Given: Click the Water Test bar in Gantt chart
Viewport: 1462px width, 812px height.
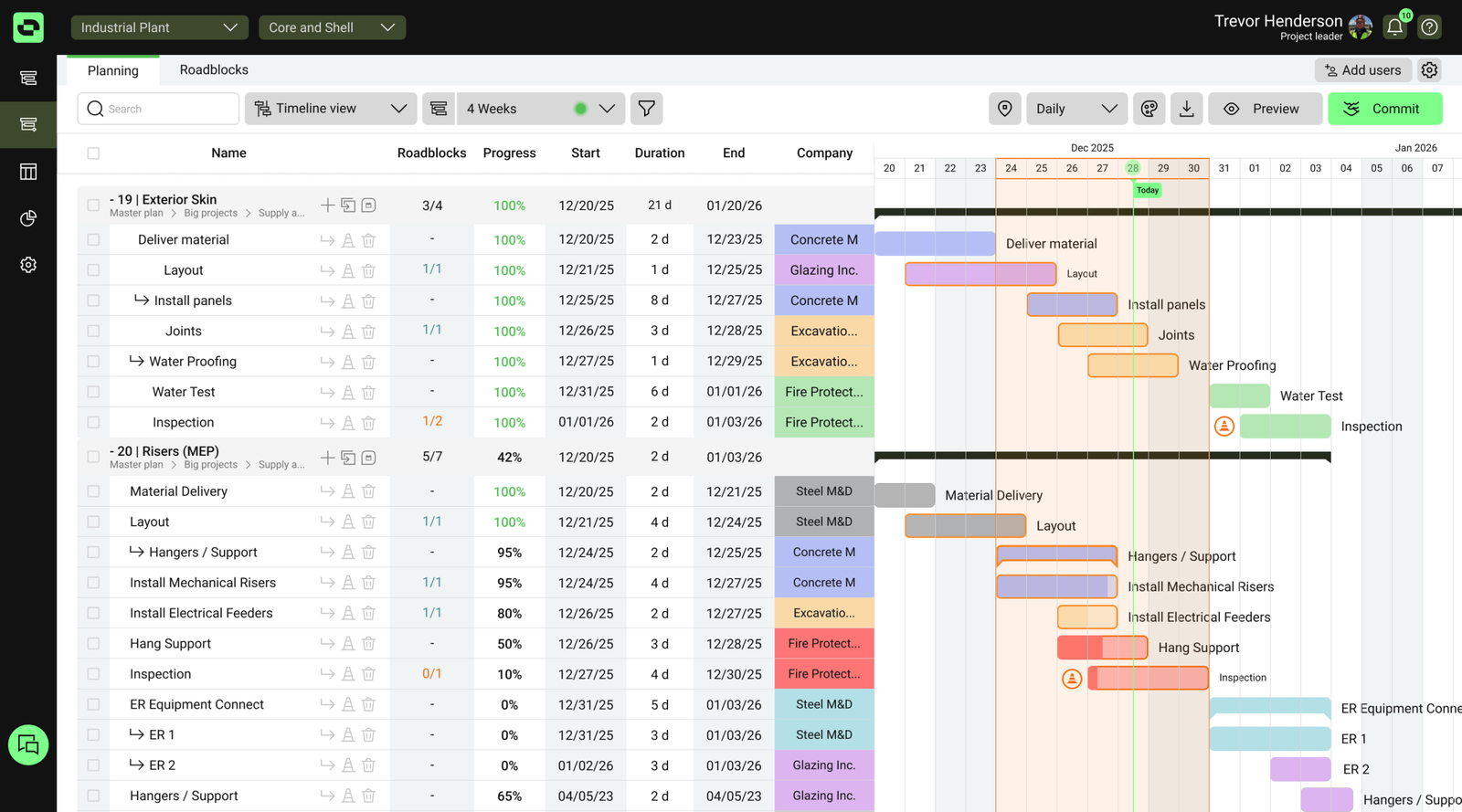Looking at the screenshot, I should click(1240, 395).
